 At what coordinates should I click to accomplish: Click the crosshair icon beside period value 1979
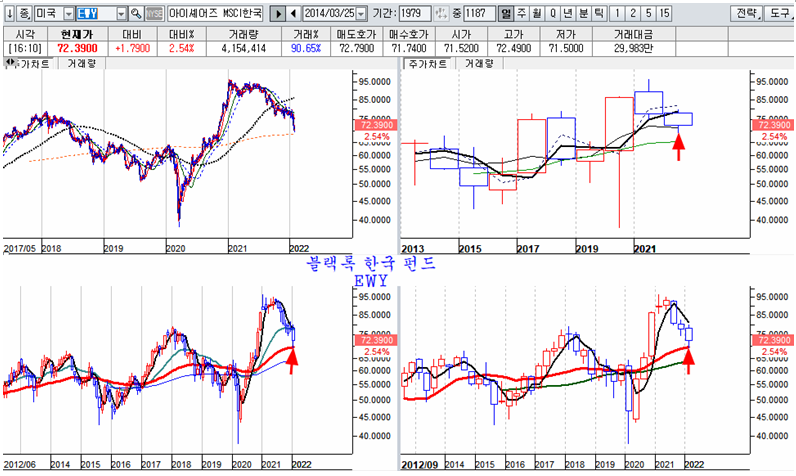441,14
